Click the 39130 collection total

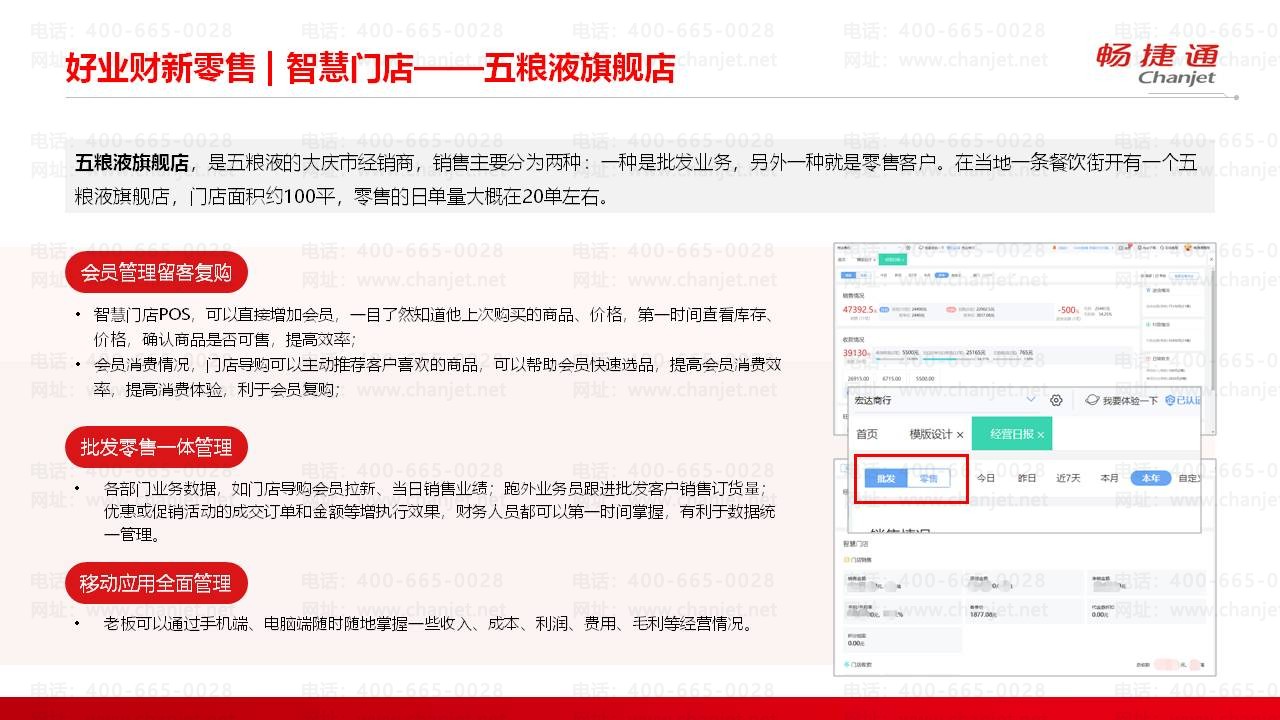click(x=855, y=353)
